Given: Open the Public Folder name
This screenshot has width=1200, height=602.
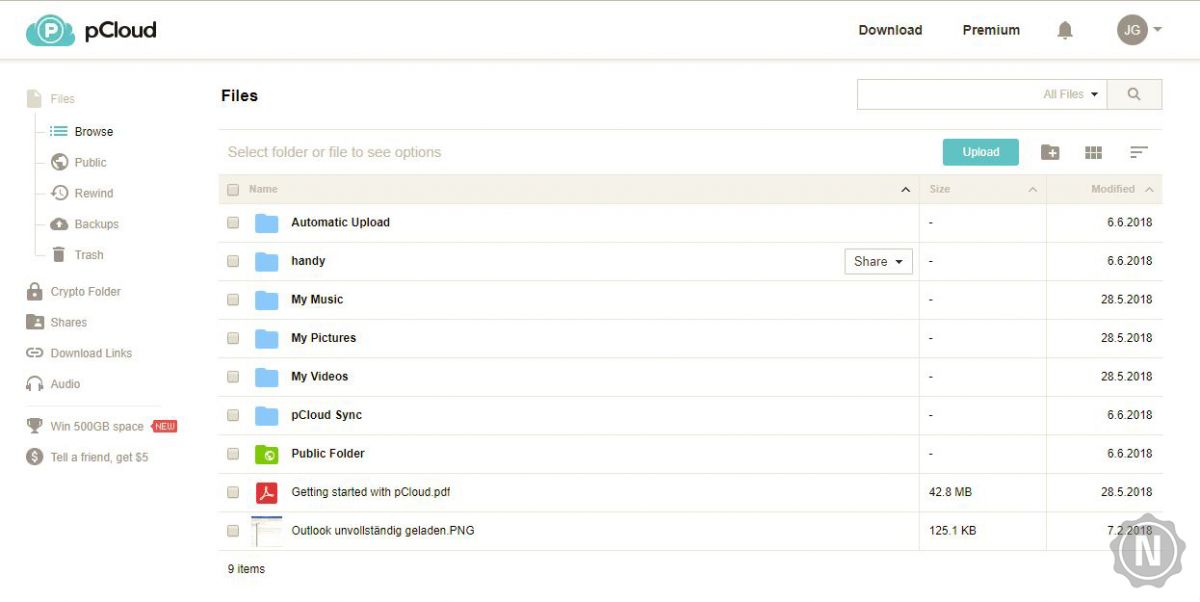Looking at the screenshot, I should pos(328,454).
